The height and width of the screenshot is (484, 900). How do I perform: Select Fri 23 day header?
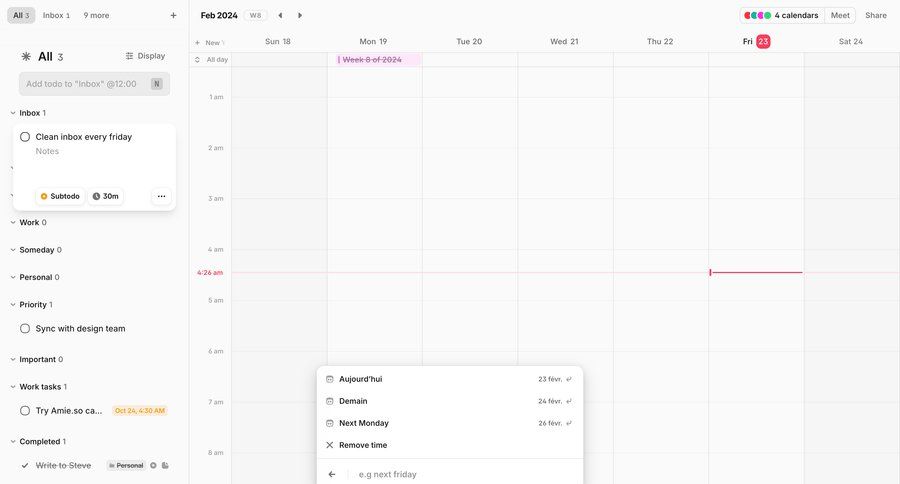click(x=756, y=41)
